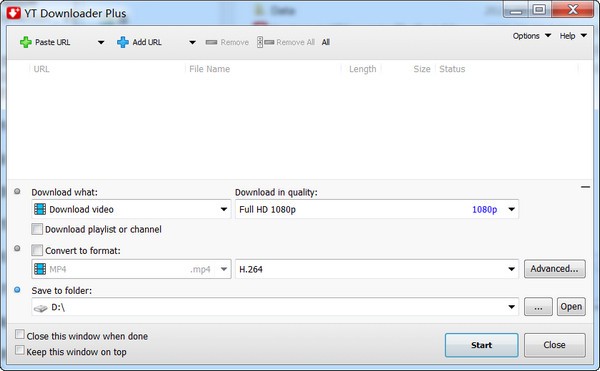Maximize the YT Downloader Plus window

(540, 10)
